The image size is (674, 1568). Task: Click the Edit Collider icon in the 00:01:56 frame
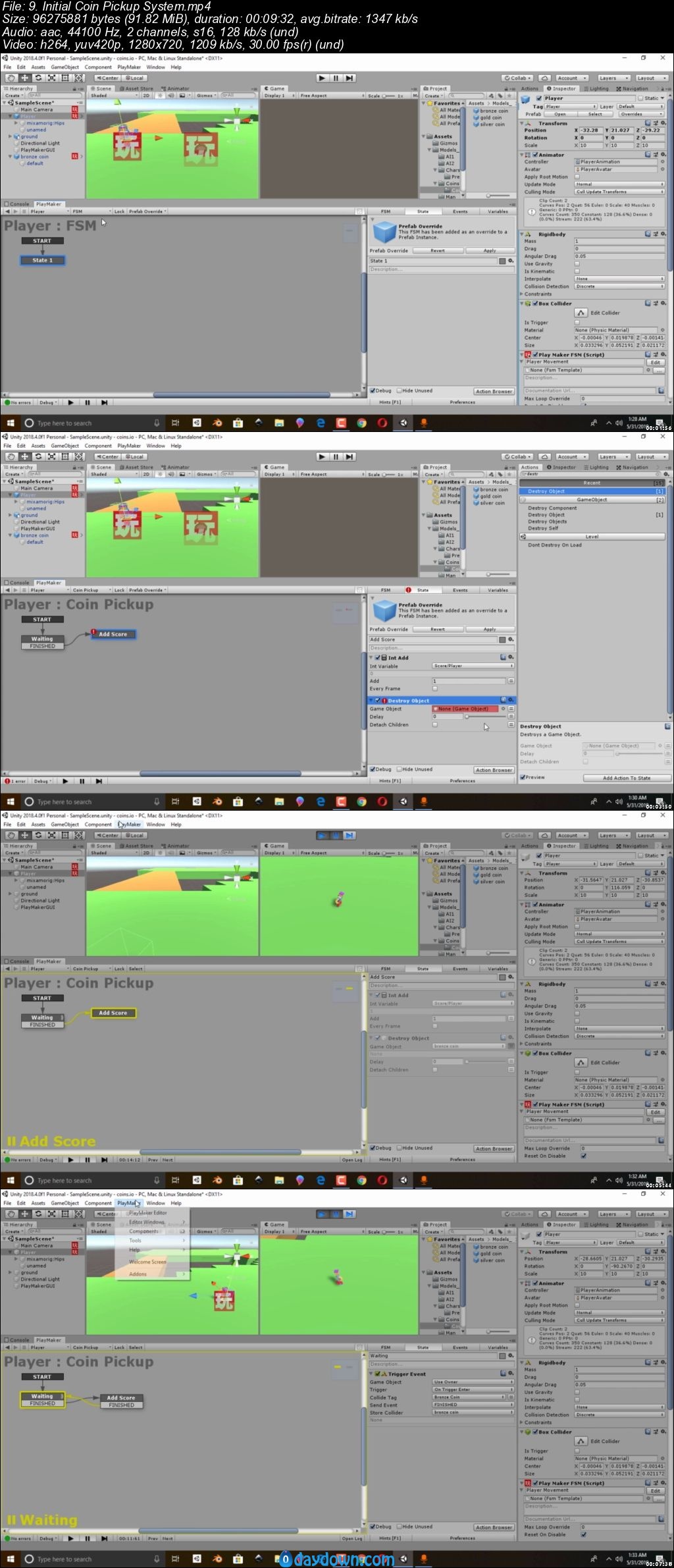(581, 313)
